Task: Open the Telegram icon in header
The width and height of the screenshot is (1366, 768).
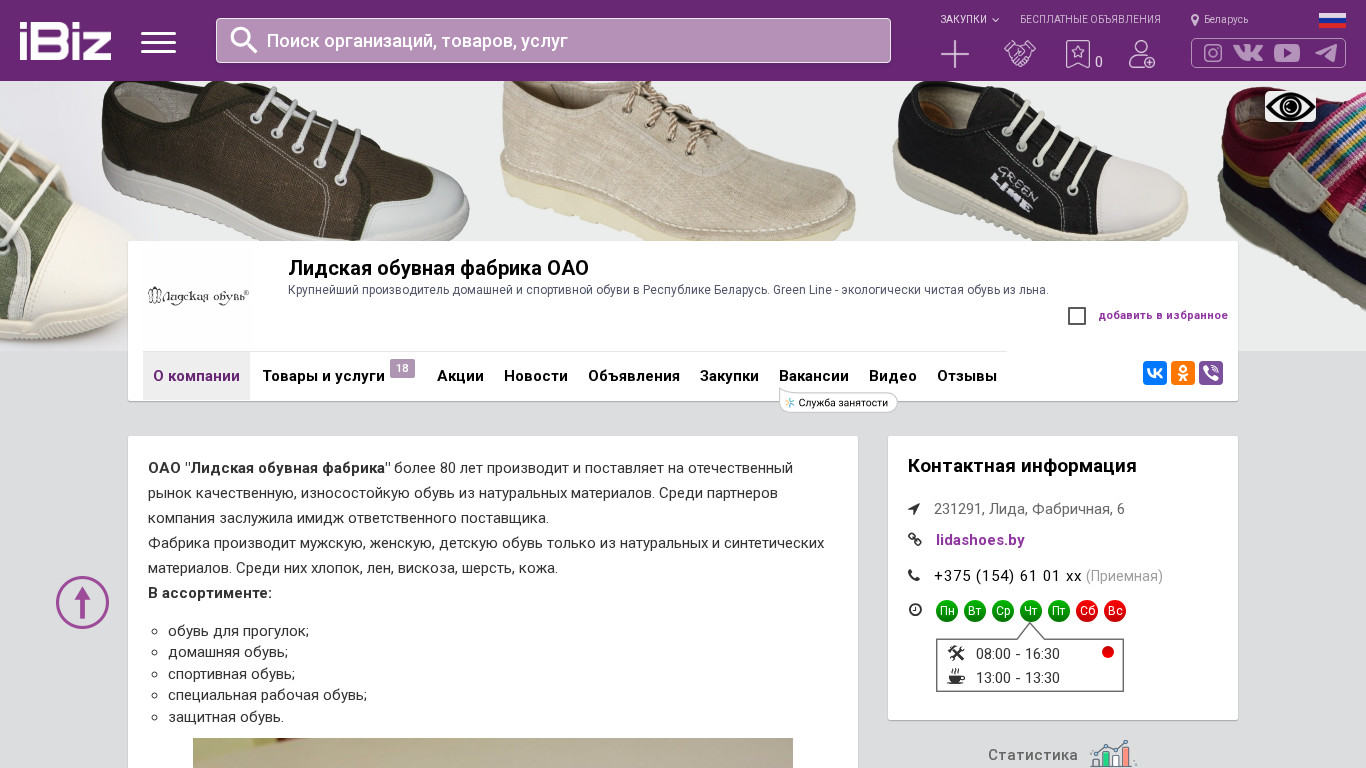Action: click(1326, 53)
